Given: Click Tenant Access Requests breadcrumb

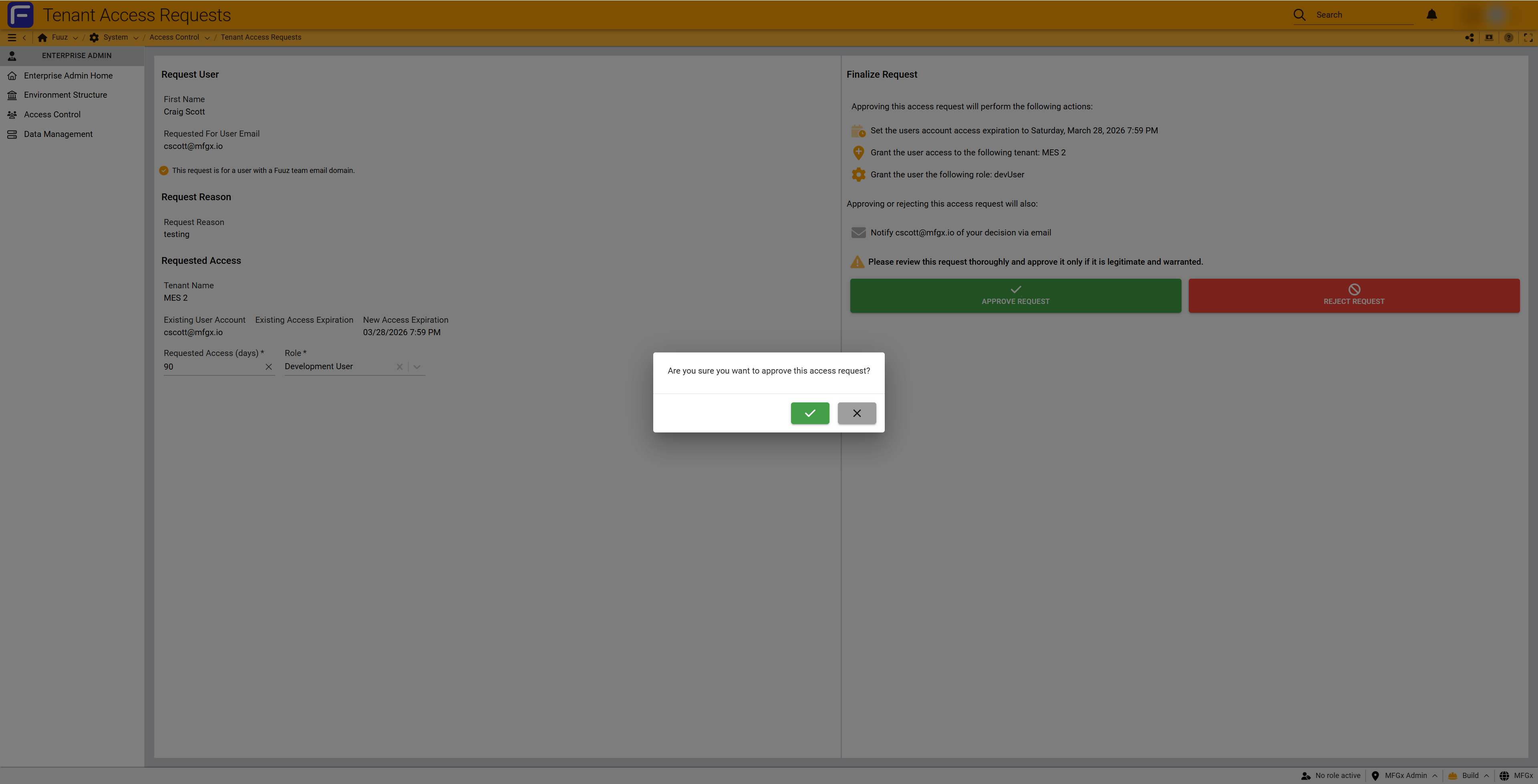Looking at the screenshot, I should pyautogui.click(x=261, y=37).
